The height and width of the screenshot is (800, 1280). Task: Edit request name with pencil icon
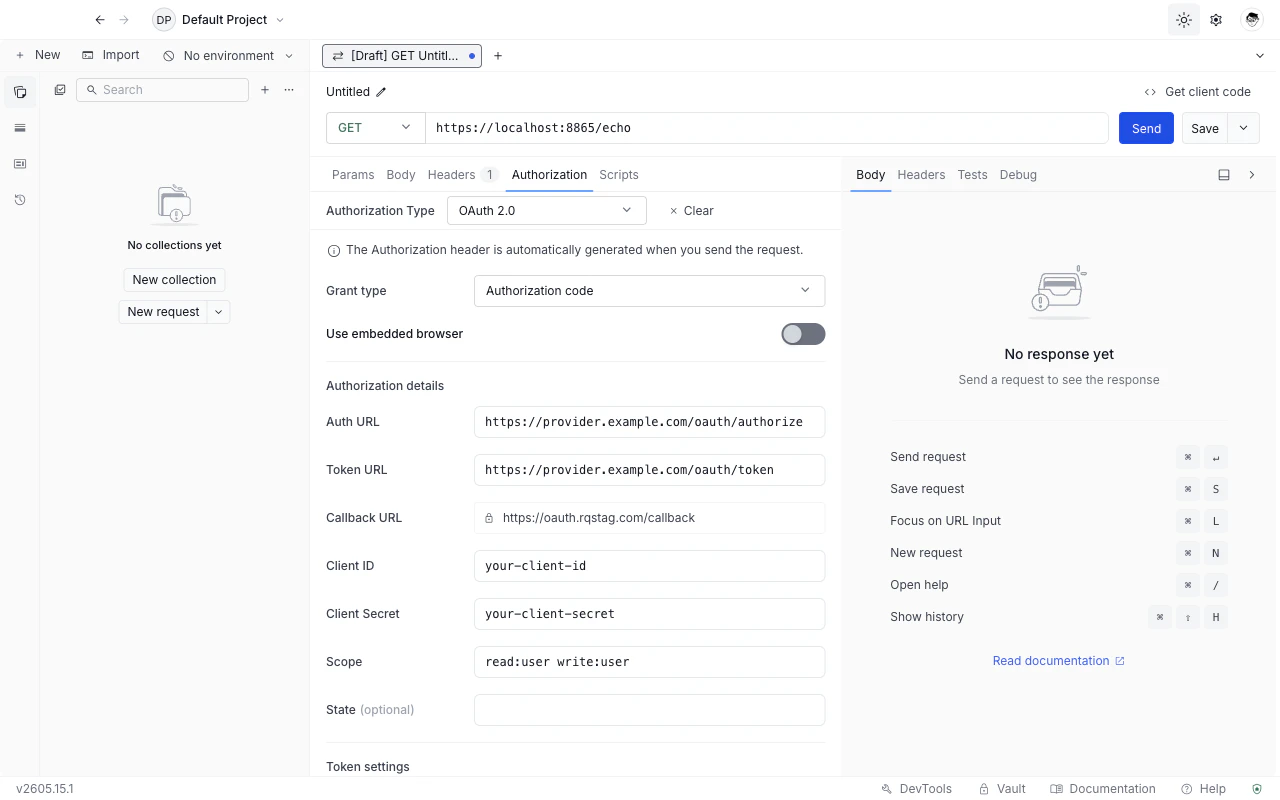381,92
